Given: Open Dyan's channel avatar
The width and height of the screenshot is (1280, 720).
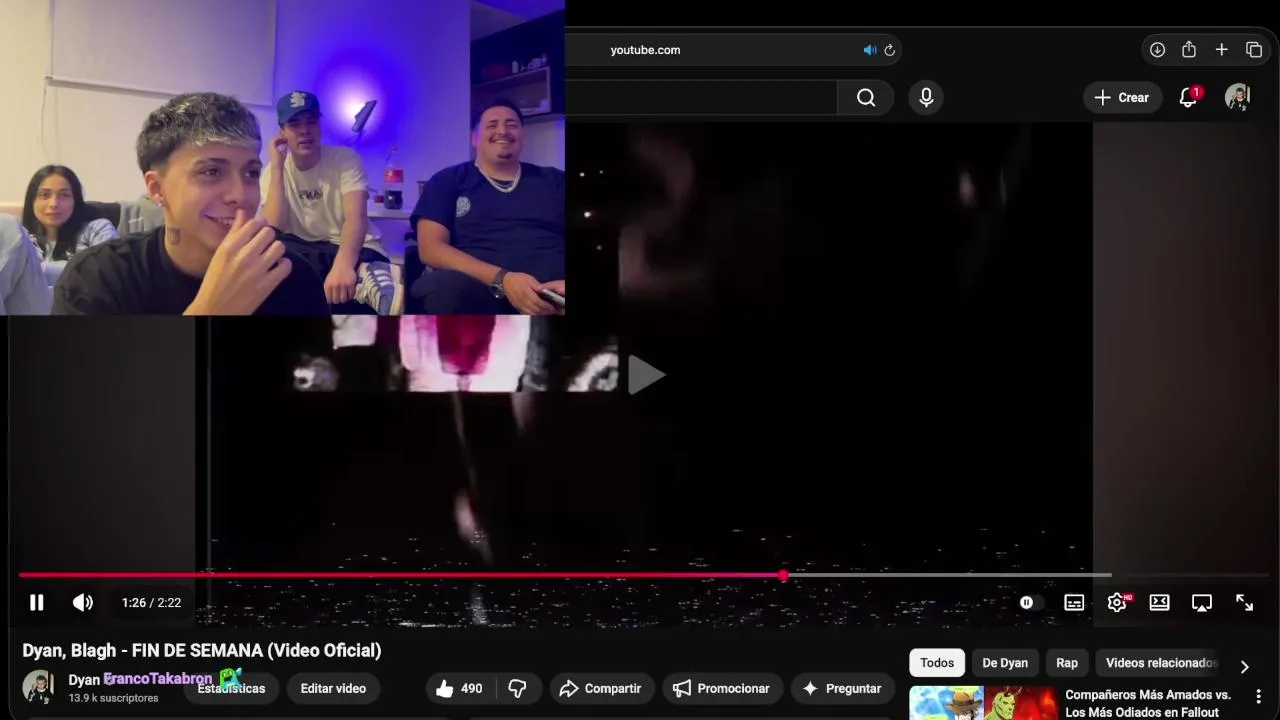Looking at the screenshot, I should 38,687.
